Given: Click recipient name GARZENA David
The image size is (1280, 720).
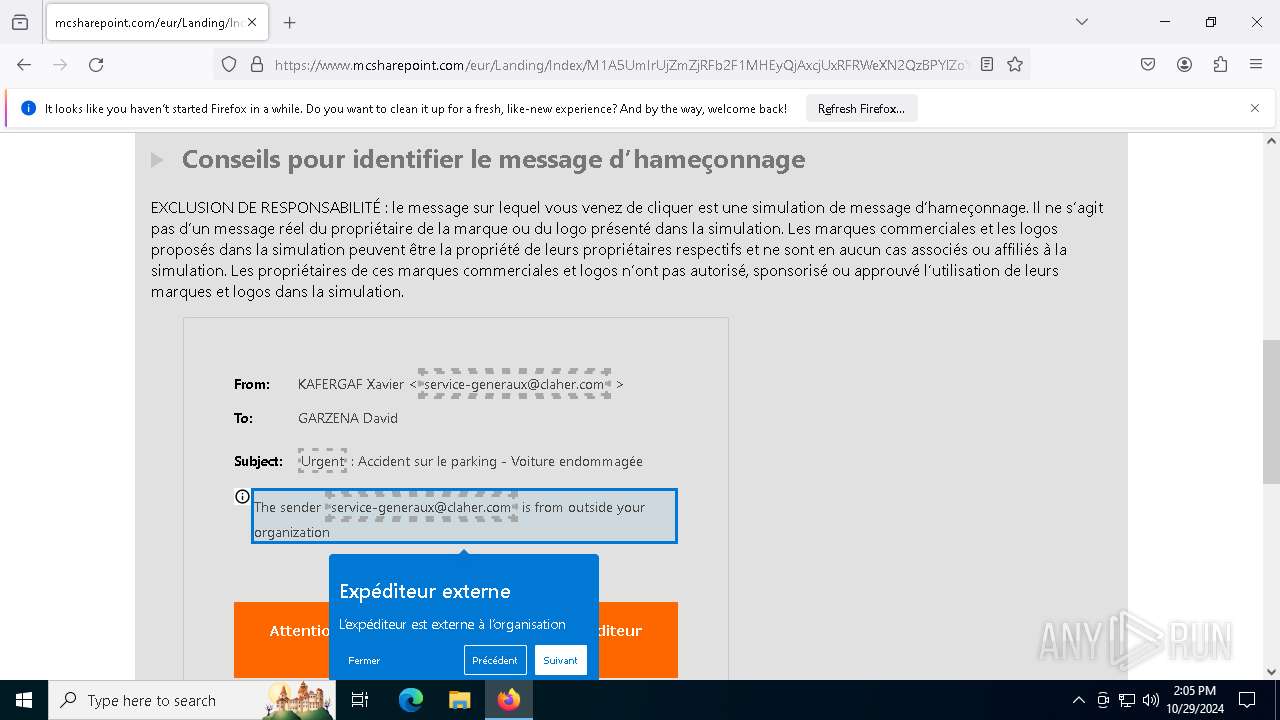Looking at the screenshot, I should [348, 418].
